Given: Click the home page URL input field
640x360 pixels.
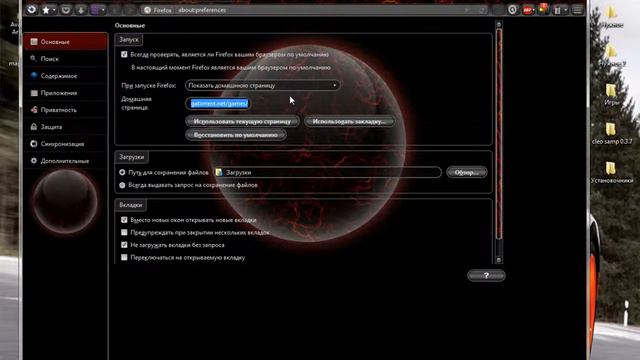Looking at the screenshot, I should point(218,103).
